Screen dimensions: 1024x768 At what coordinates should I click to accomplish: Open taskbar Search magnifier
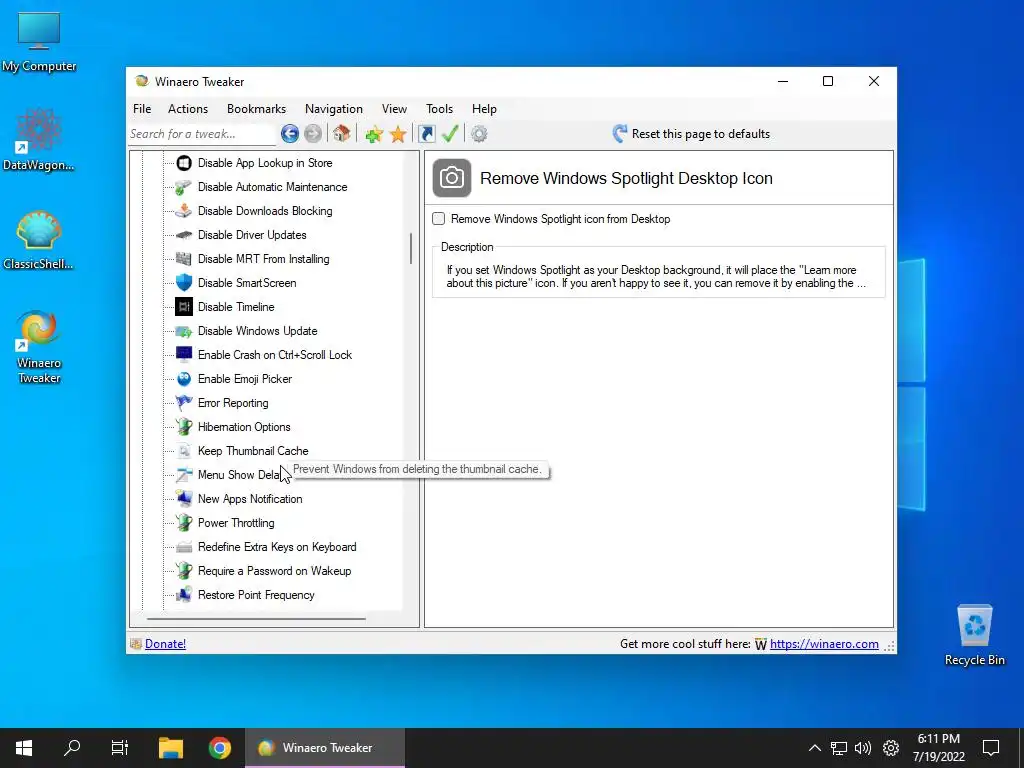coord(72,748)
